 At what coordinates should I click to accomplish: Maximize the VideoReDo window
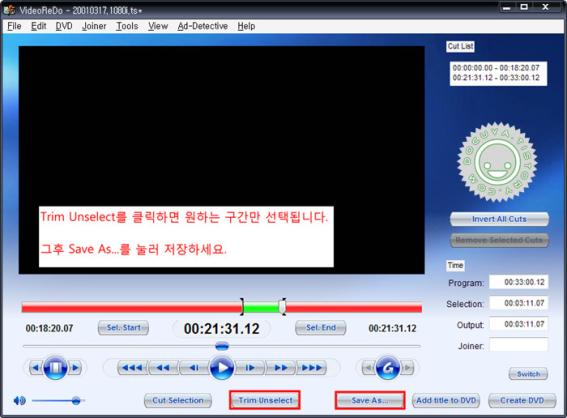pos(524,7)
